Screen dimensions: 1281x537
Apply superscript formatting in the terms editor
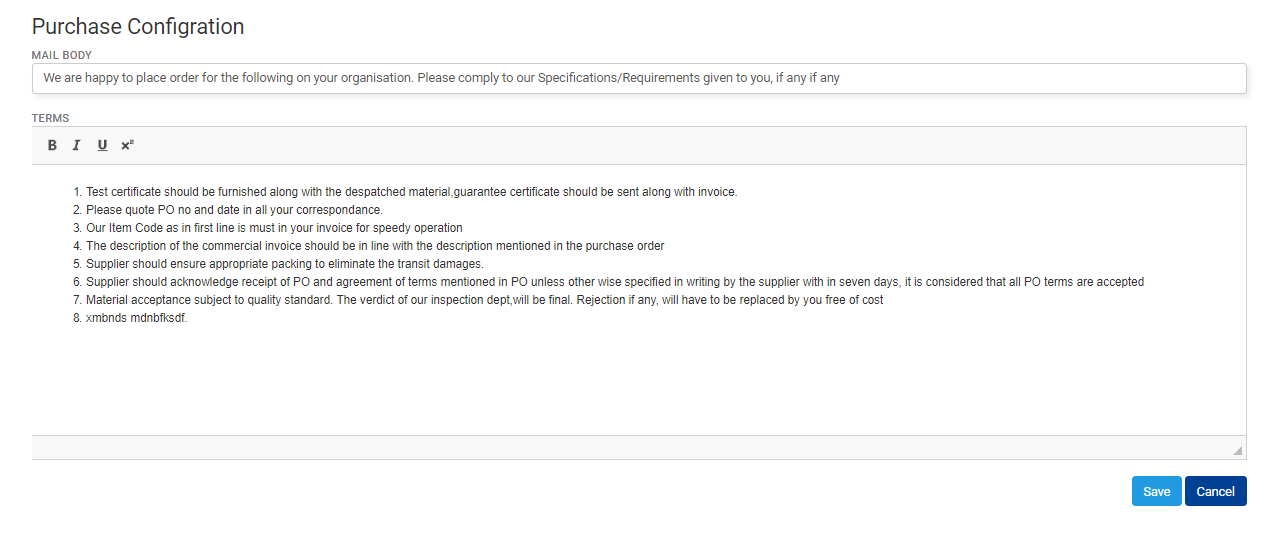point(127,145)
